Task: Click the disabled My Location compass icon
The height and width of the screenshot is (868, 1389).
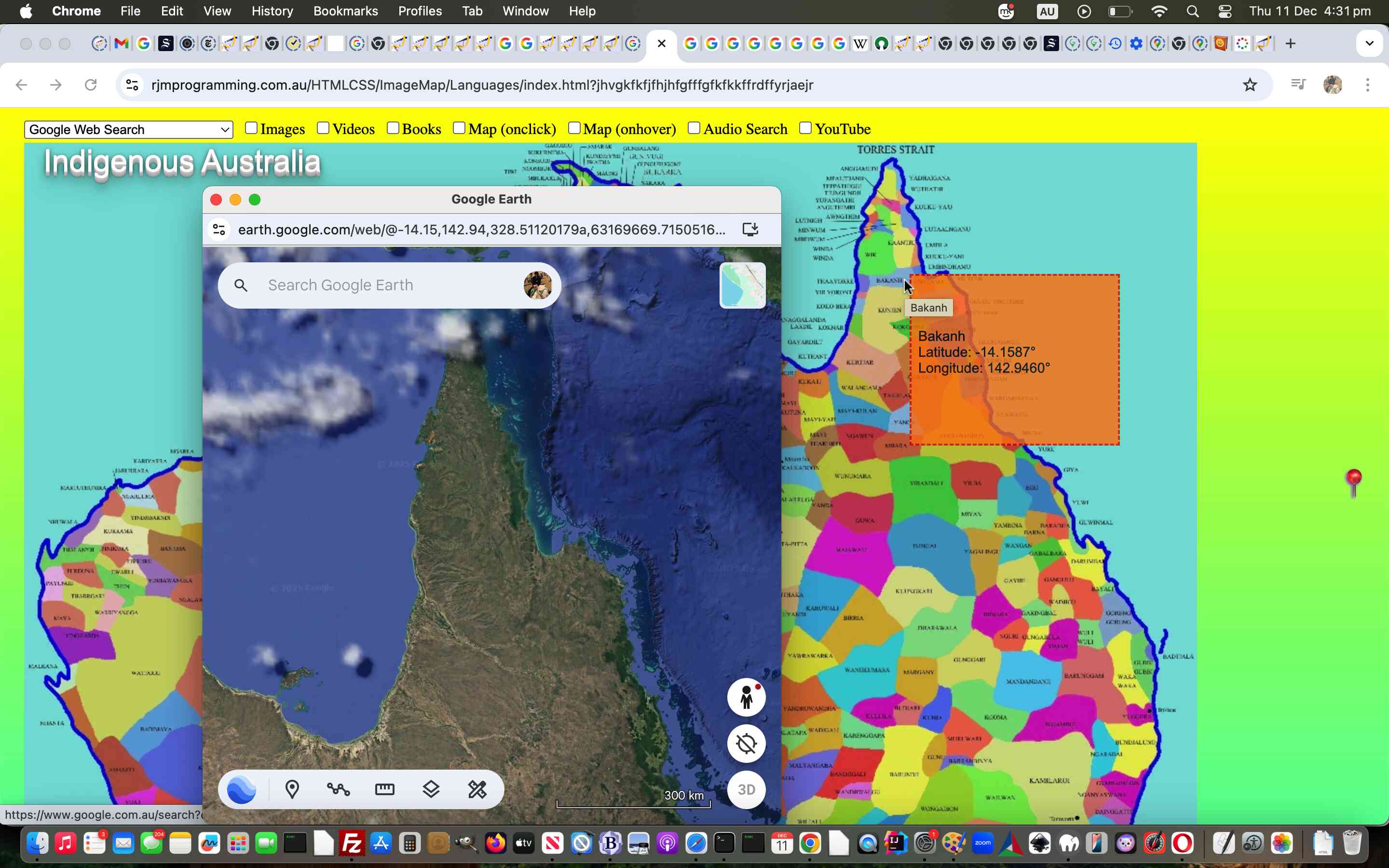Action: (746, 744)
